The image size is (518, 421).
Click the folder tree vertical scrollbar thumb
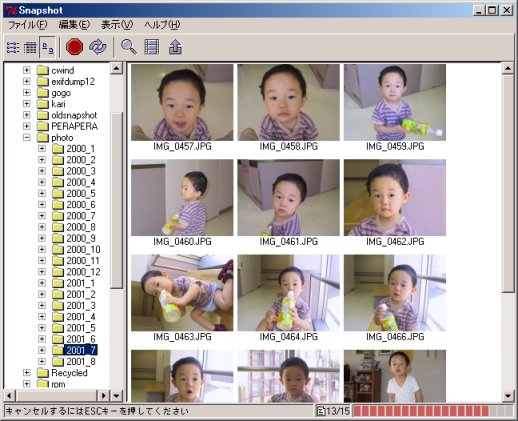coord(116,200)
